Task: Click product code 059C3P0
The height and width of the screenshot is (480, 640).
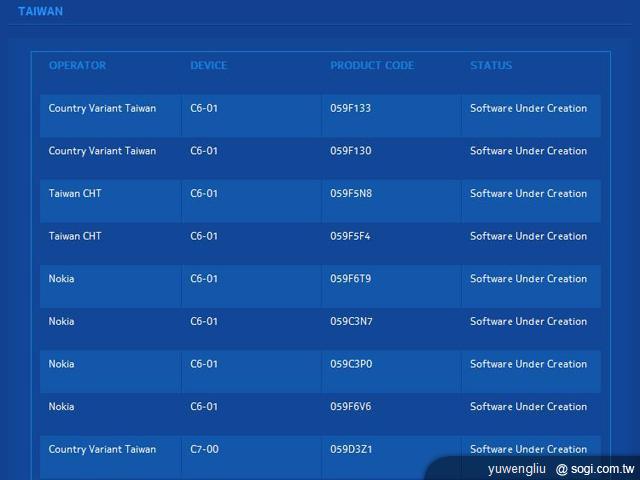Action: coord(350,364)
